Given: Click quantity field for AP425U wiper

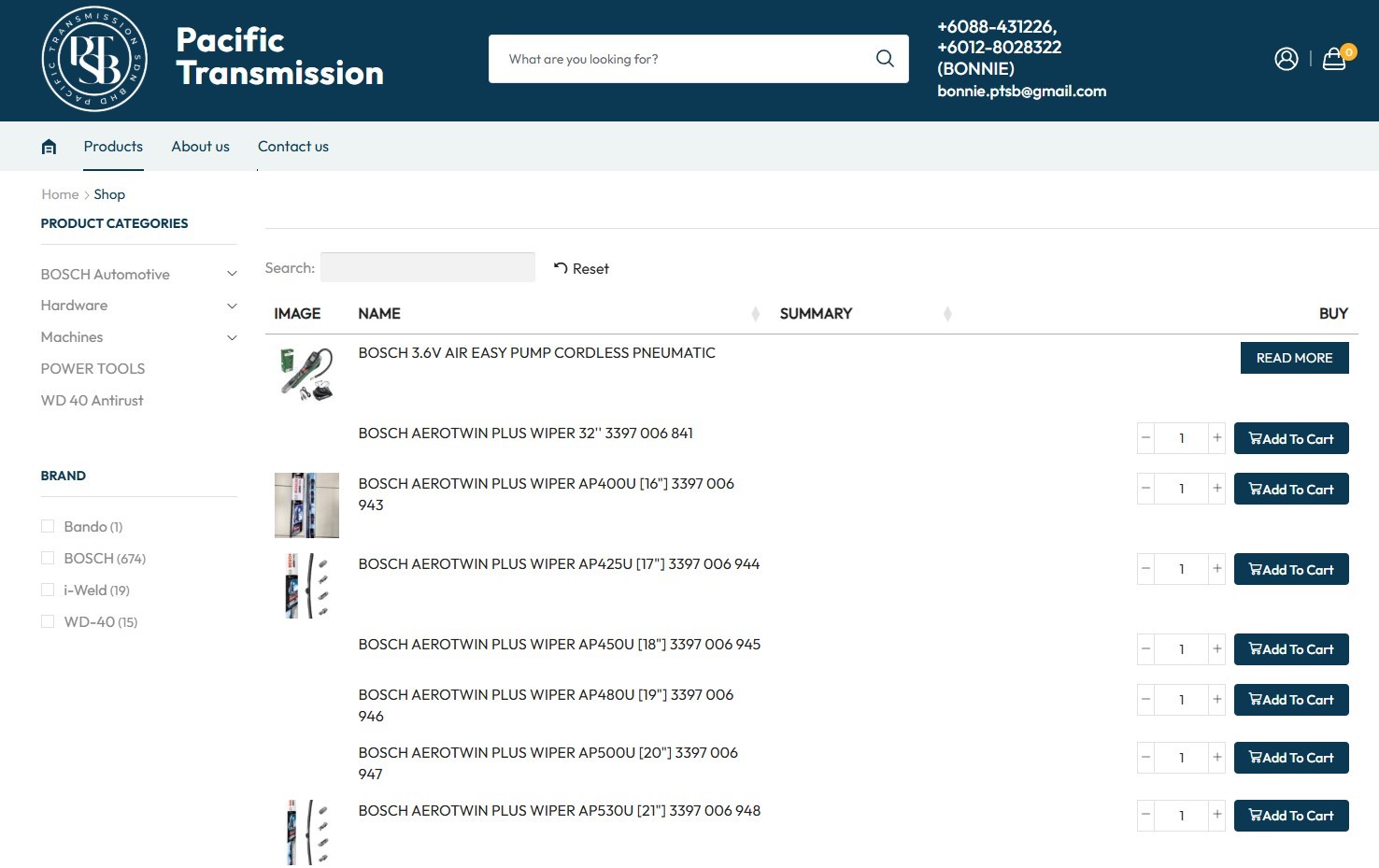Looking at the screenshot, I should [x=1182, y=569].
